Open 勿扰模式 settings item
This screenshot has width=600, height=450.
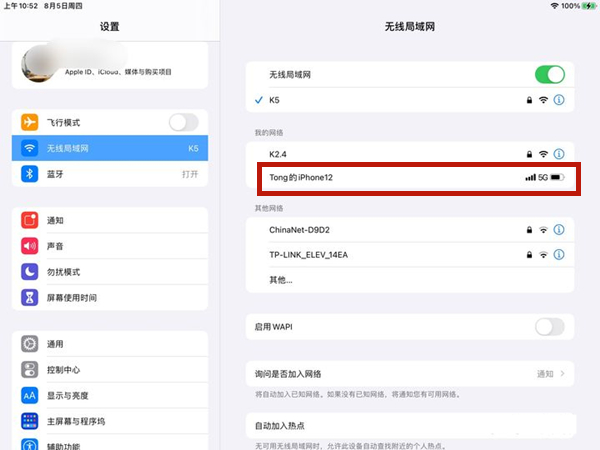coord(110,272)
